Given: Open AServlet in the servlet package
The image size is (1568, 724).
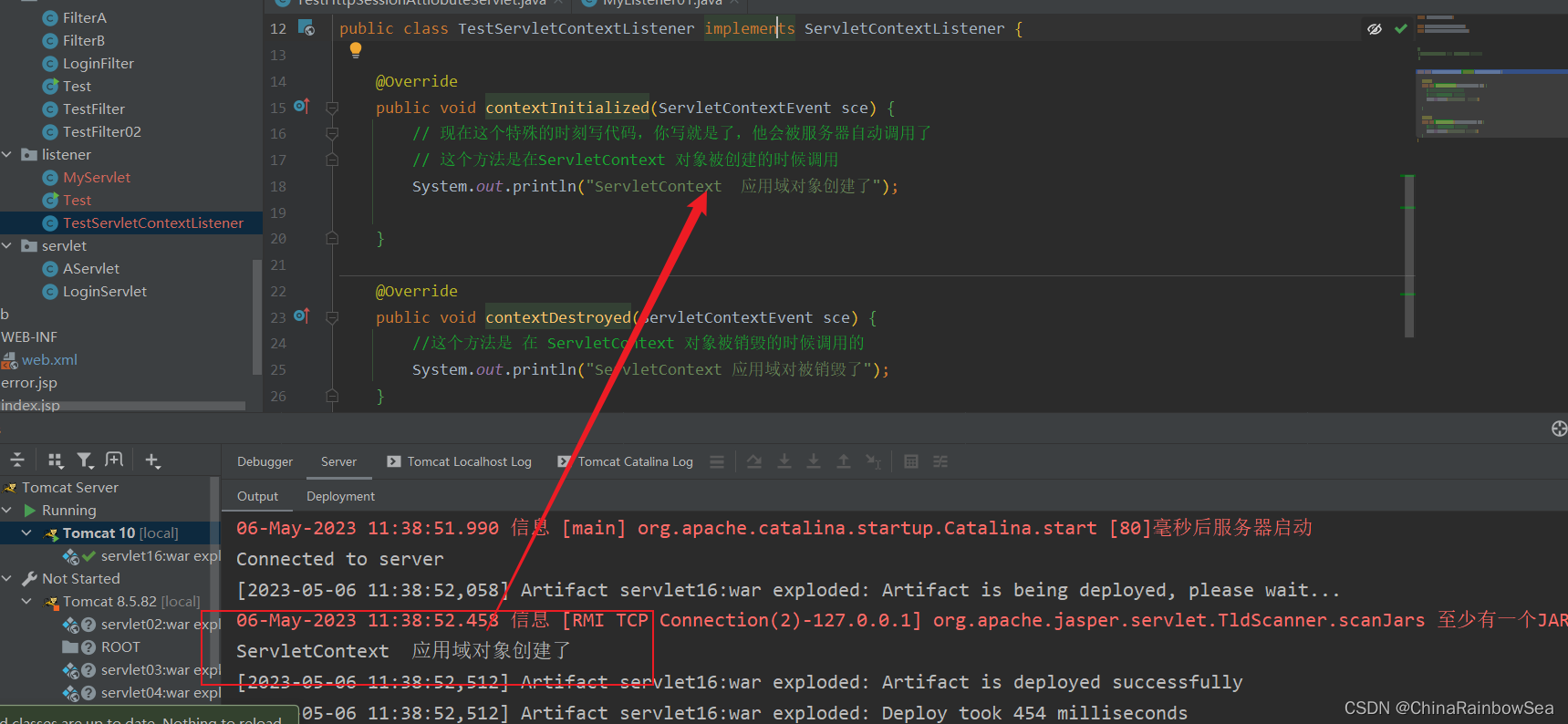Looking at the screenshot, I should tap(91, 268).
